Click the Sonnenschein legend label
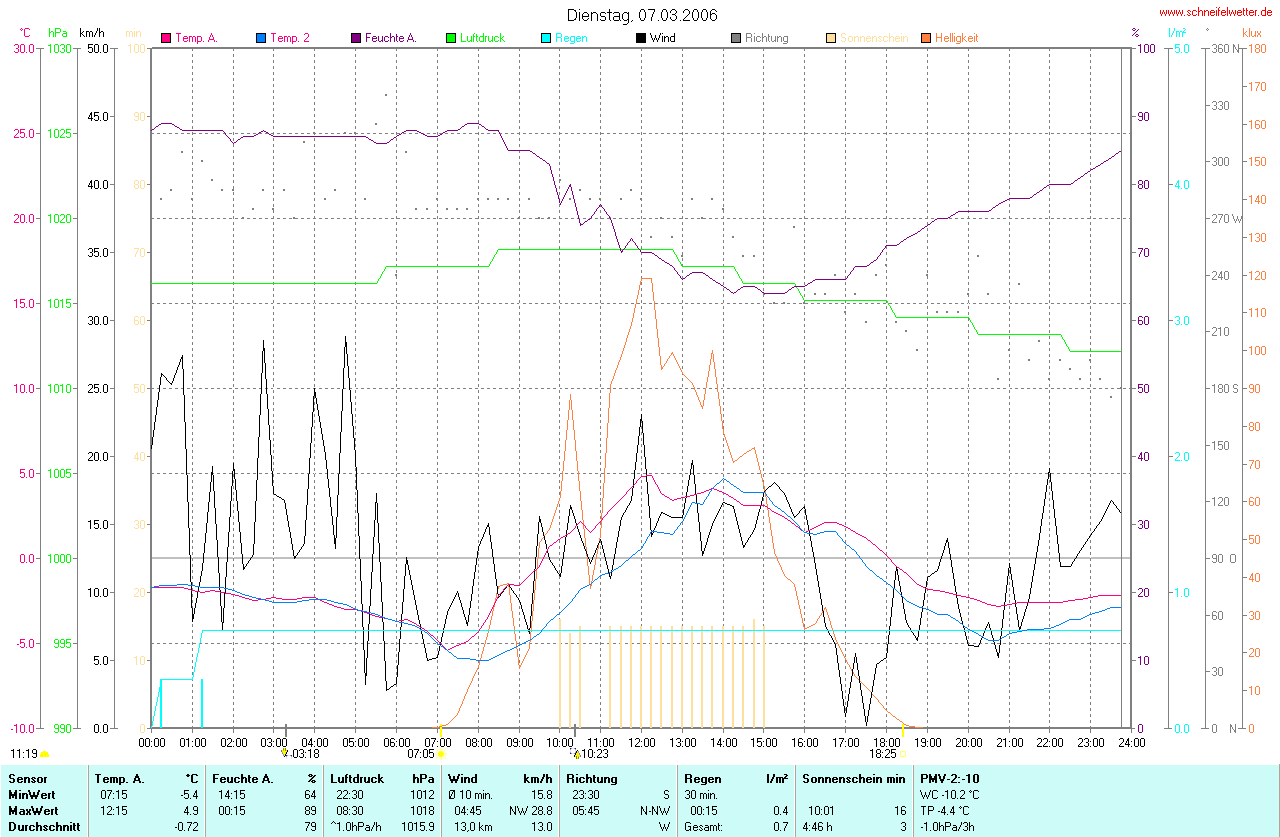Viewport: 1280px width, 837px height. [x=874, y=38]
